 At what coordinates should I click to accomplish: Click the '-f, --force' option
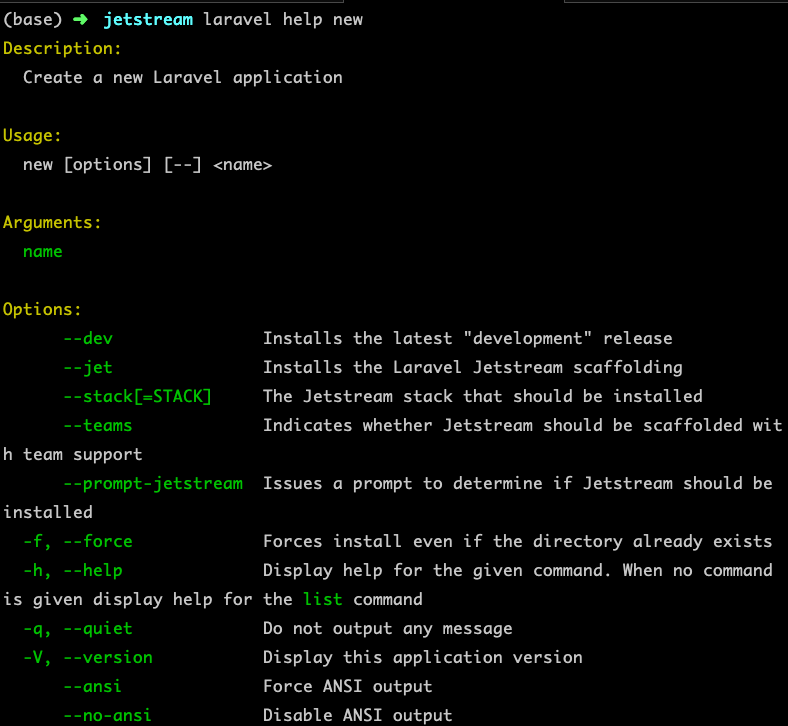pyautogui.click(x=78, y=542)
